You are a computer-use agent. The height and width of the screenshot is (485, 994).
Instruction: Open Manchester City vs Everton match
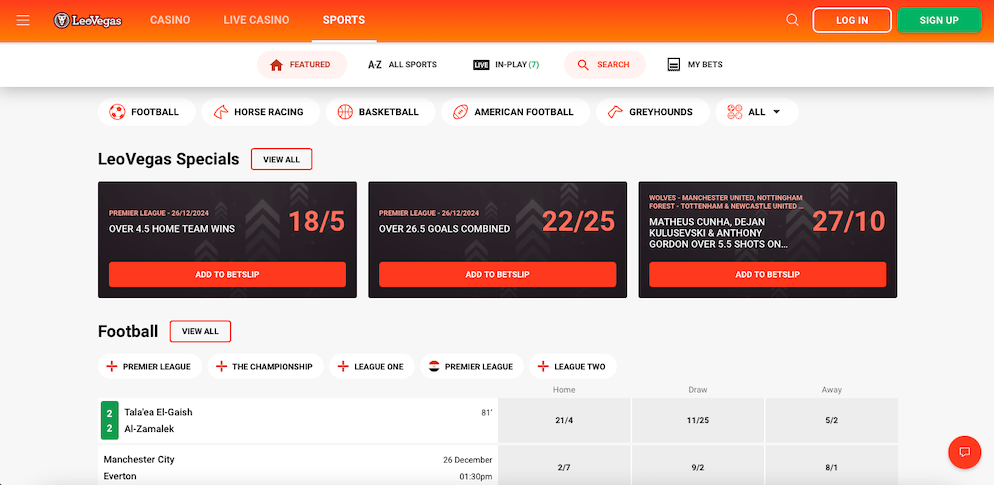pyautogui.click(x=298, y=467)
